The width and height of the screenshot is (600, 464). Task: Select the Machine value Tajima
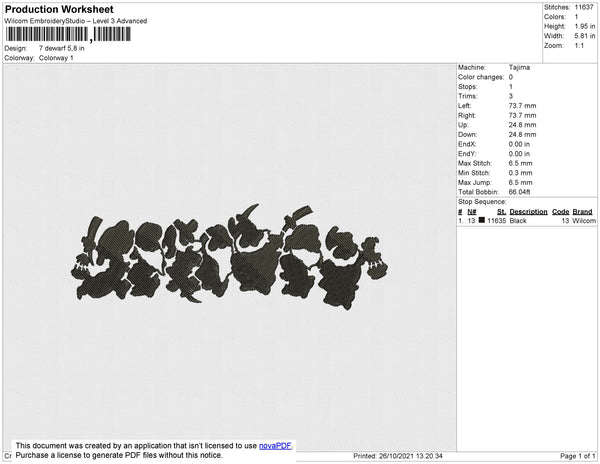pyautogui.click(x=519, y=67)
